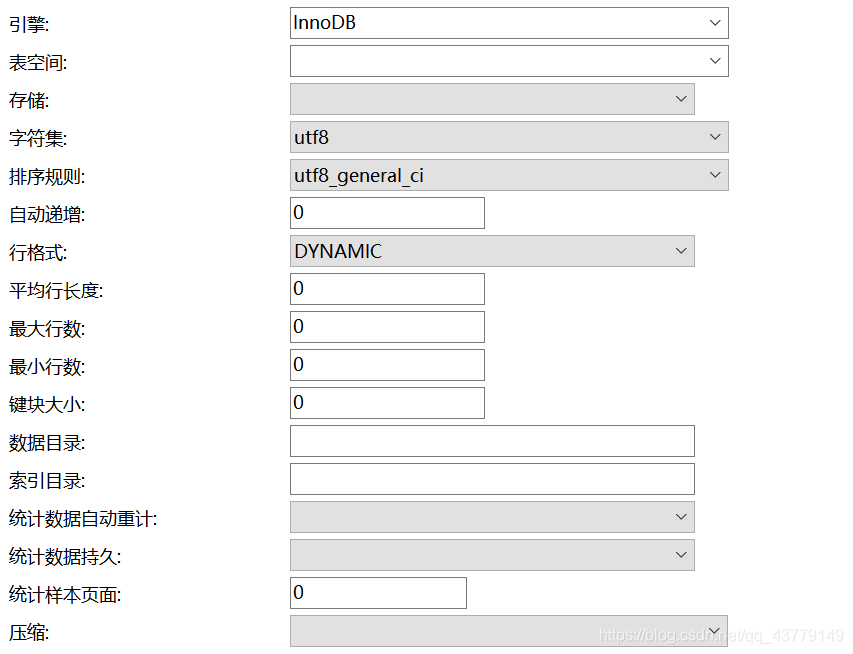Open the 统计数据自动重计 dropdown
This screenshot has height=654, width=853.
[490, 517]
